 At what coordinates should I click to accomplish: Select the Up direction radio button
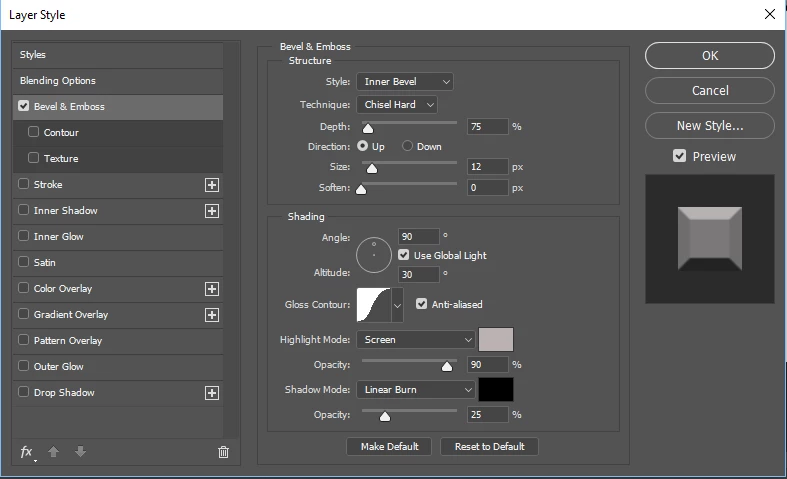(362, 146)
